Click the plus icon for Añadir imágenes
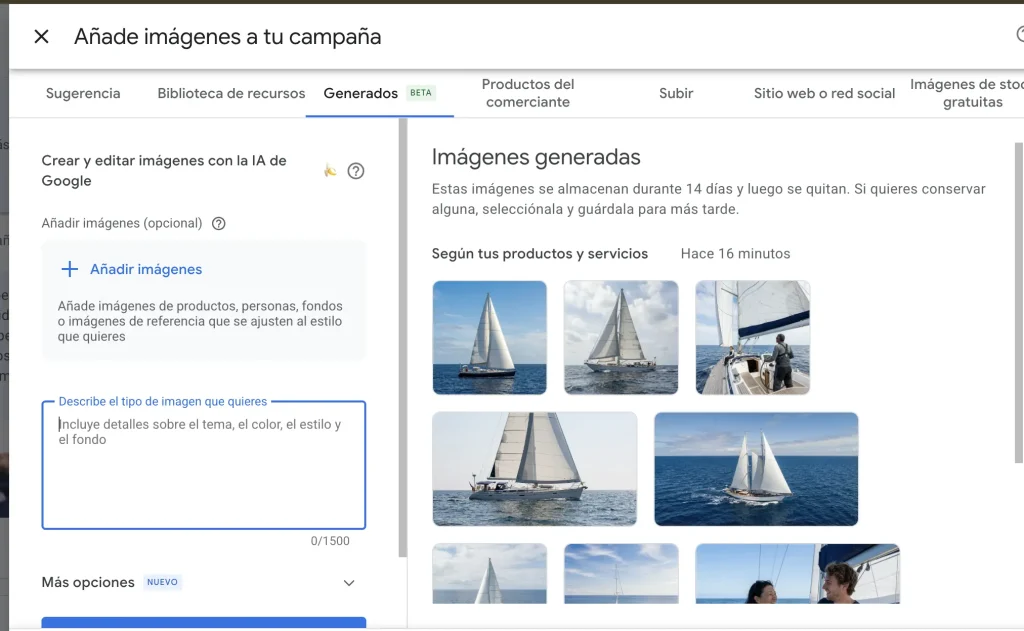The width and height of the screenshot is (1024, 631). 70,269
